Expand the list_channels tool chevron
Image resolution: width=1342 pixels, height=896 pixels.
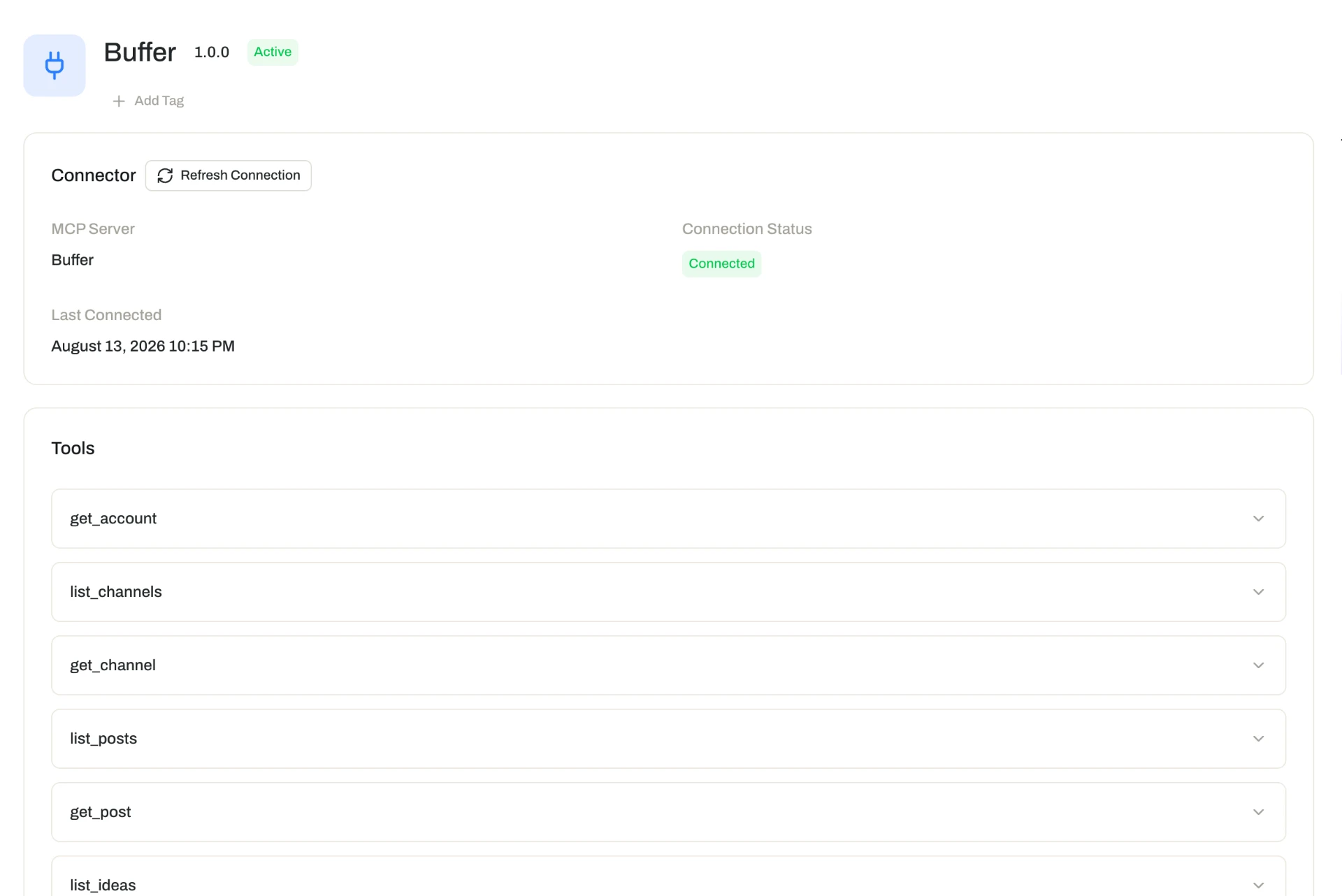(x=1258, y=592)
